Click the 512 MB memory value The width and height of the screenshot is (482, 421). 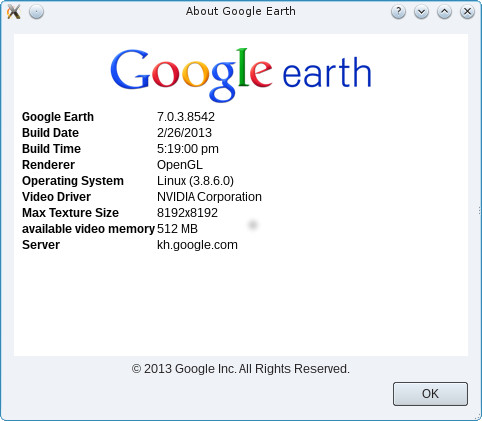tap(177, 229)
